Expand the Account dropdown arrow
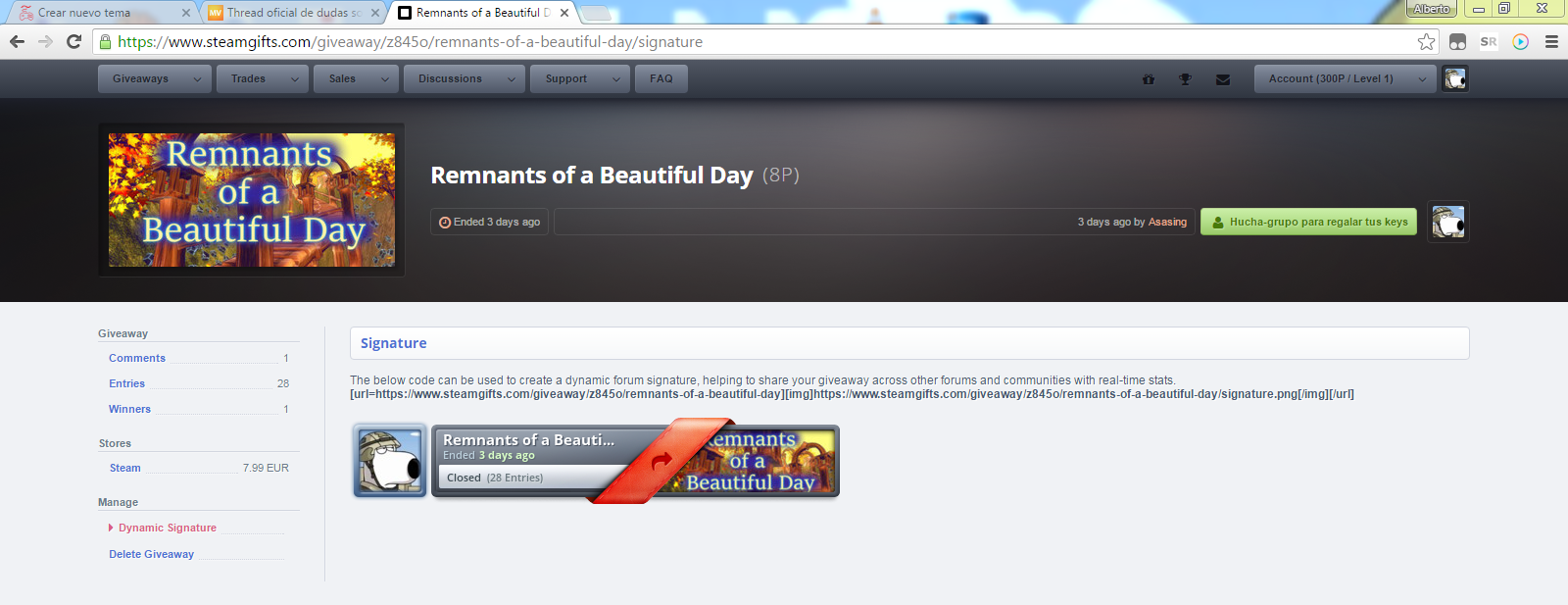The height and width of the screenshot is (605, 1568). tap(1422, 78)
